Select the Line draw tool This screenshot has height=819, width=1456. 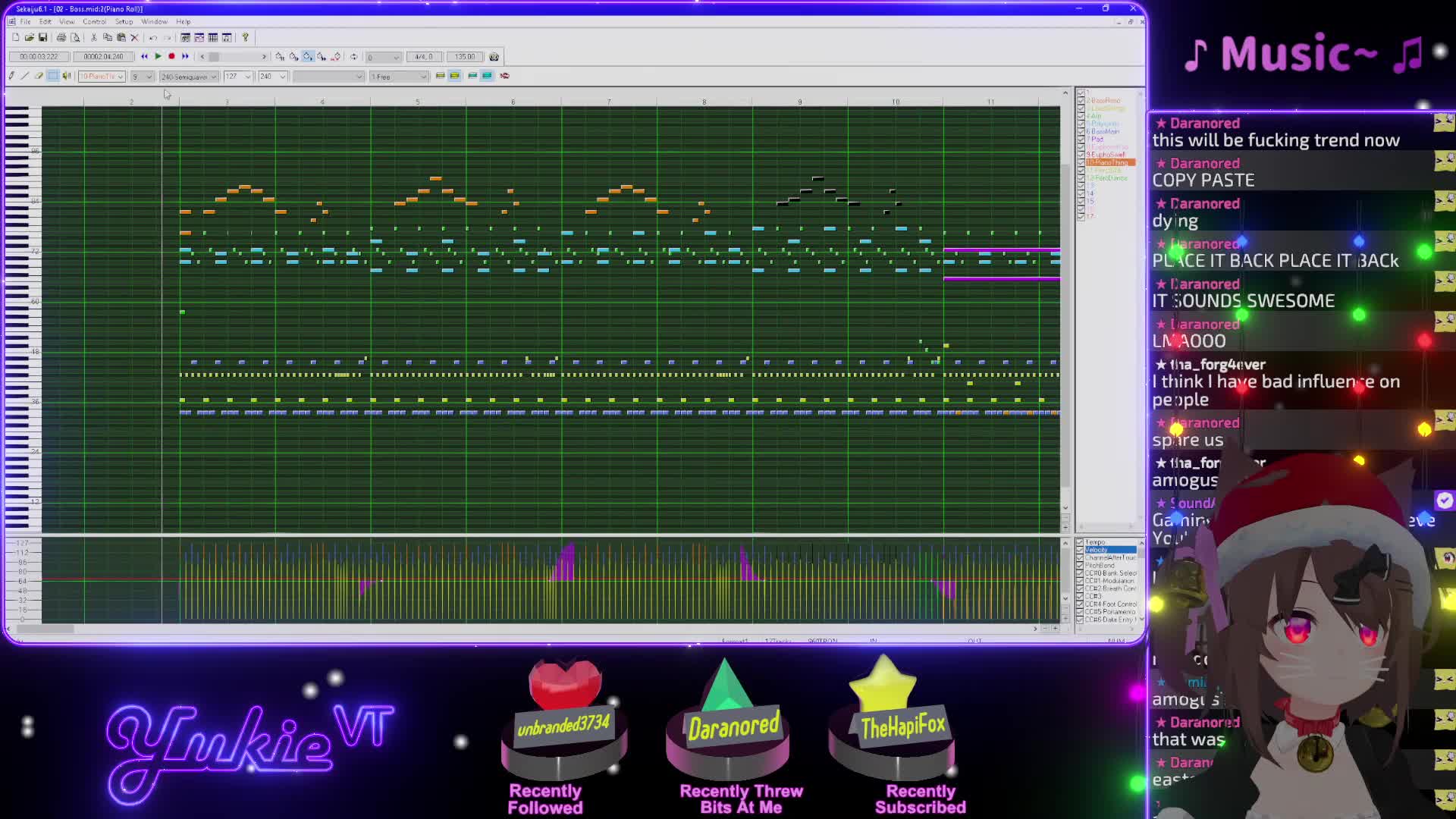(x=25, y=76)
